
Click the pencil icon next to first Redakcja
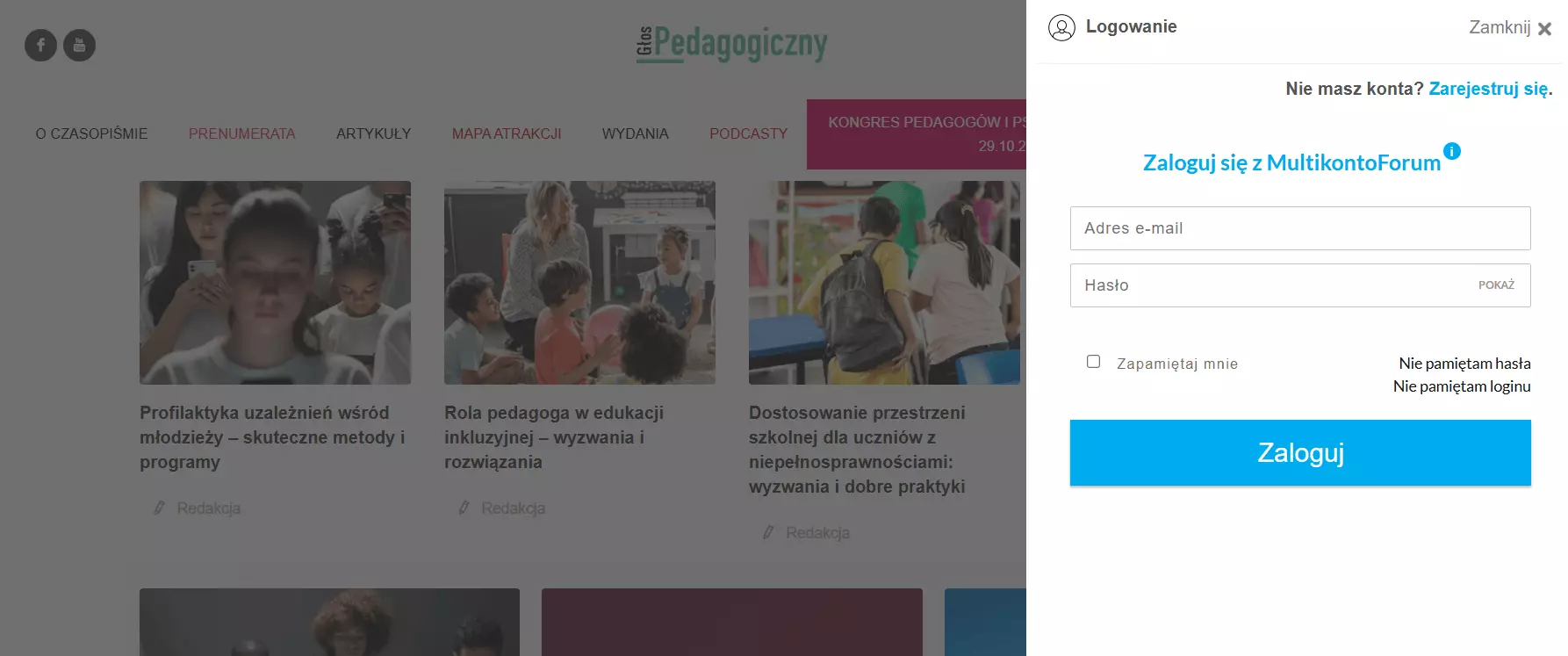point(159,508)
